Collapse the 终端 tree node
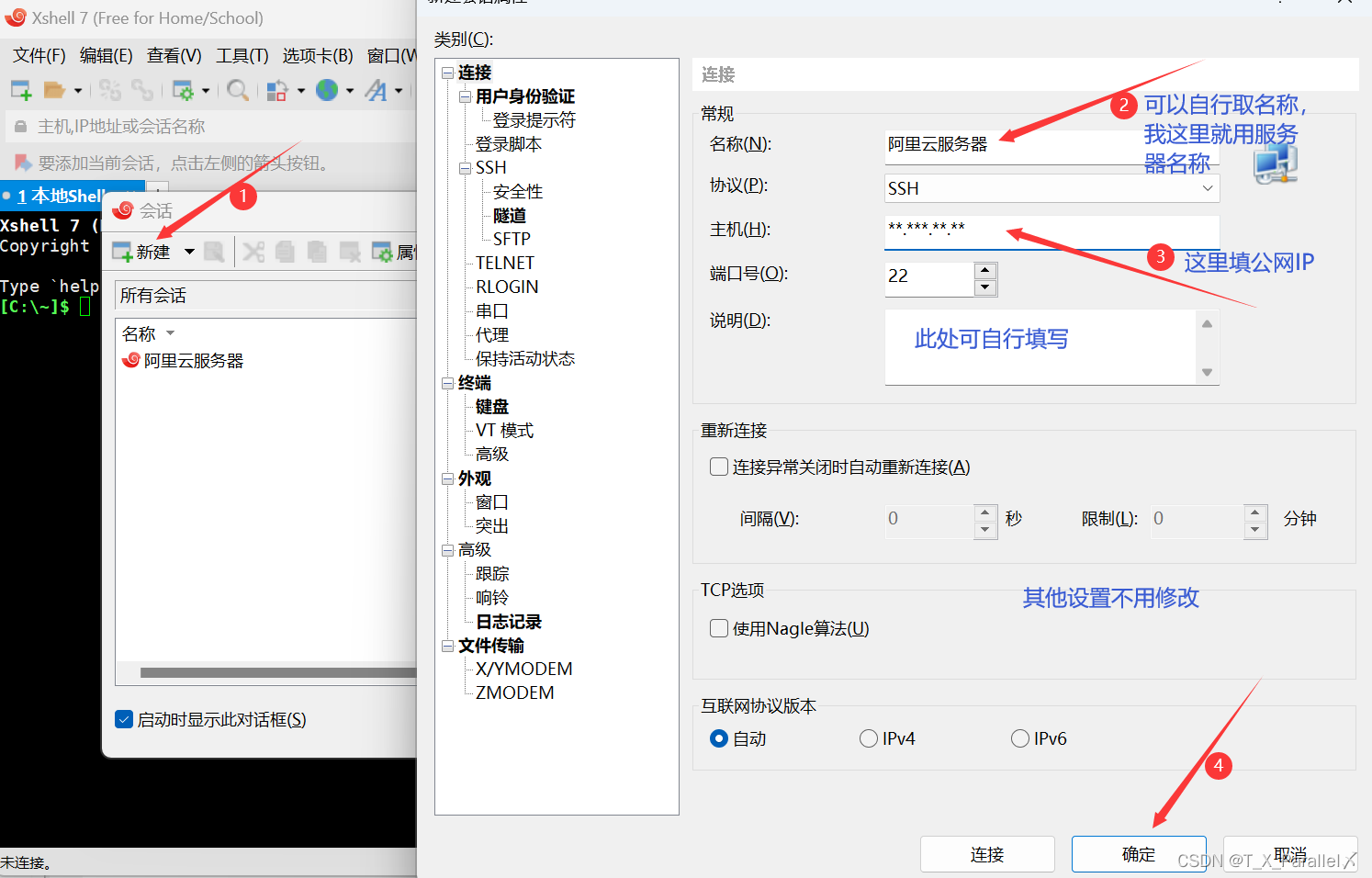Screen dimensions: 1372x878 pos(447,383)
